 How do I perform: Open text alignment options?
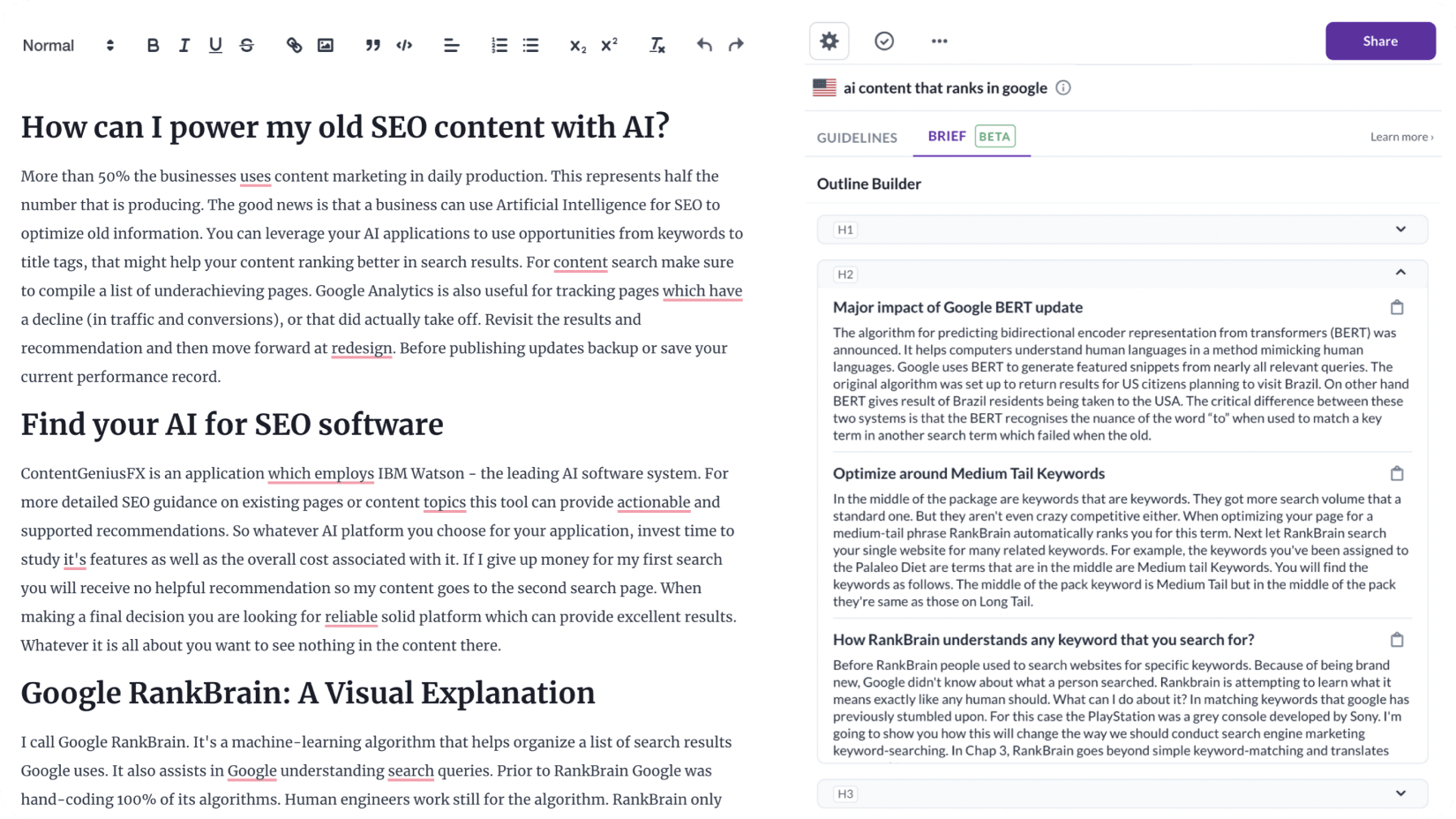click(x=451, y=45)
